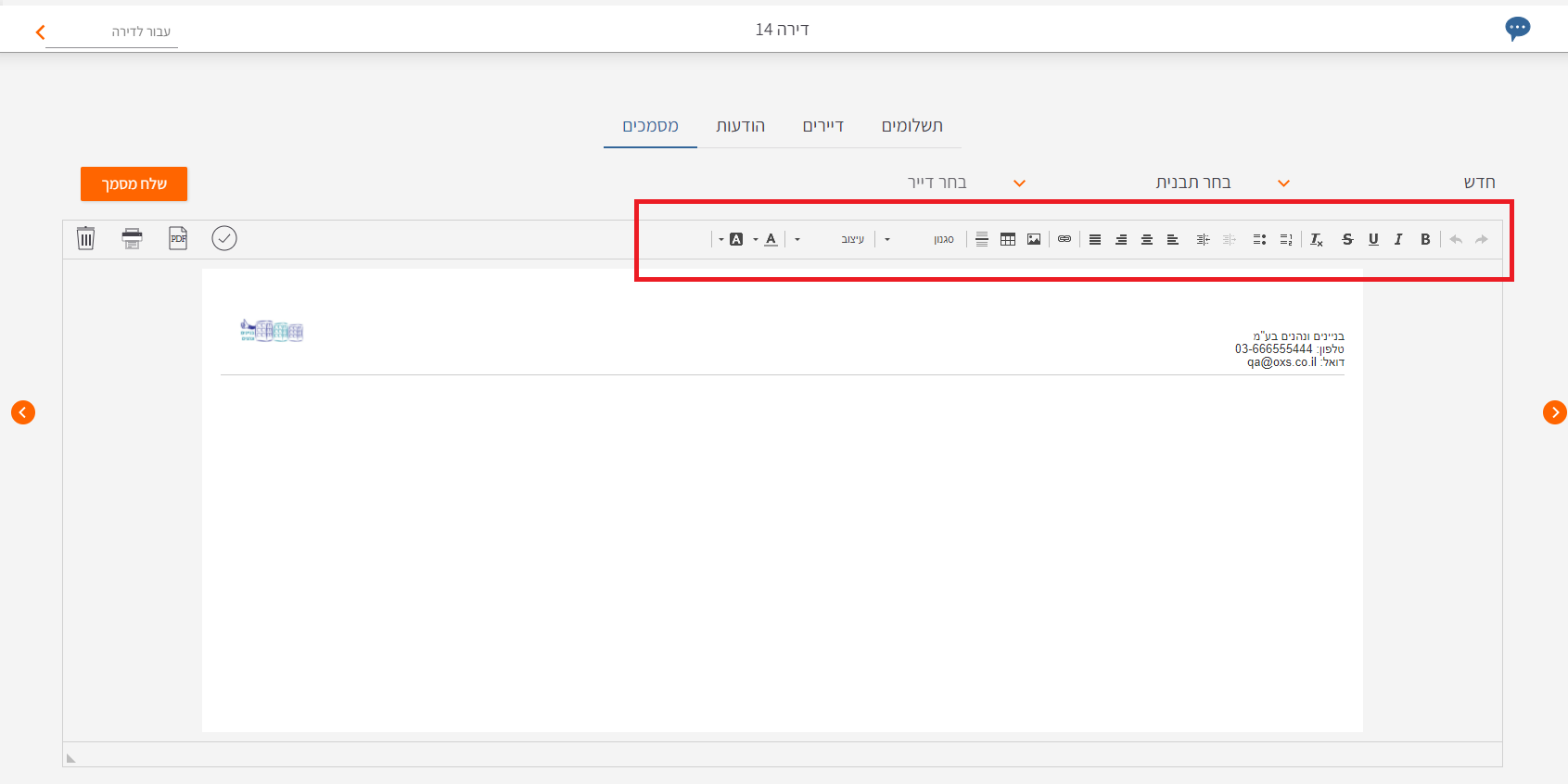The width and height of the screenshot is (1568, 784).
Task: Toggle bold text formatting
Action: tap(1425, 239)
